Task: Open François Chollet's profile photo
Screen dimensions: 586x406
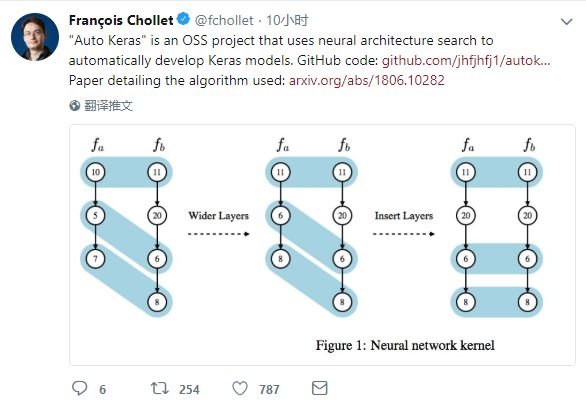Action: pyautogui.click(x=35, y=37)
